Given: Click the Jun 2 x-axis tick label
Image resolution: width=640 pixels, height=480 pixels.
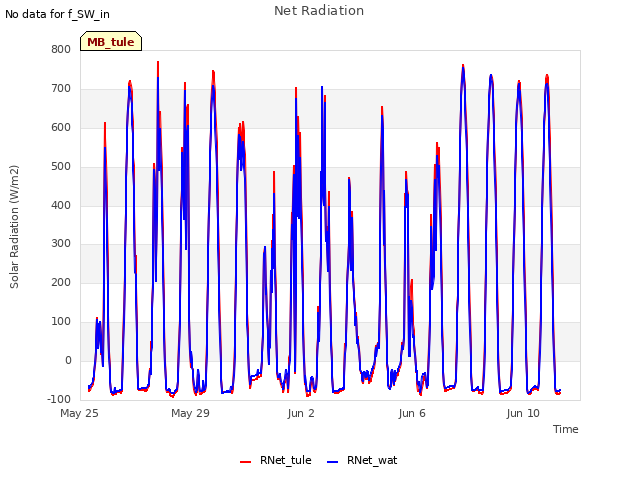Looking at the screenshot, I should coord(301,413).
